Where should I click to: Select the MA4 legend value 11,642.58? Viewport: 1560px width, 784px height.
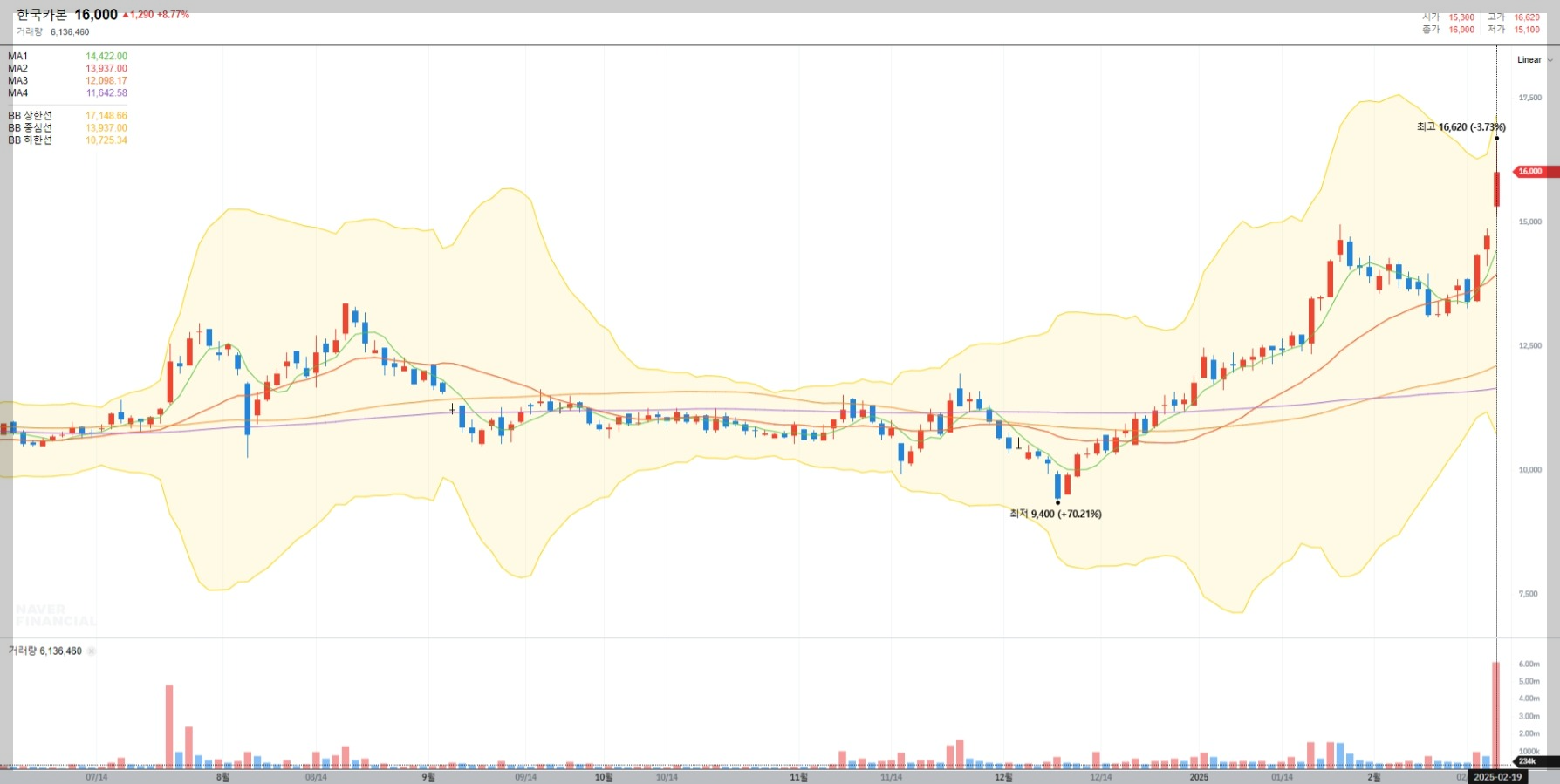click(x=106, y=93)
